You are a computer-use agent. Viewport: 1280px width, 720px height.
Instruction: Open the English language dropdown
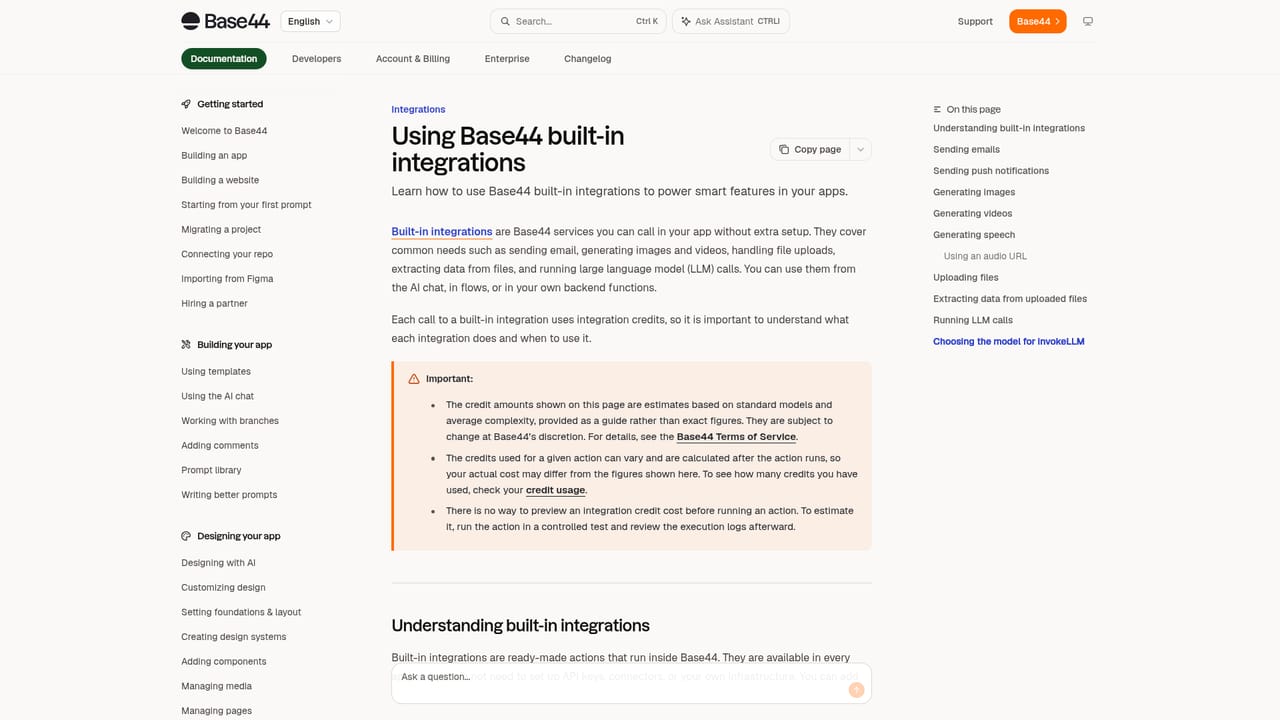[311, 21]
